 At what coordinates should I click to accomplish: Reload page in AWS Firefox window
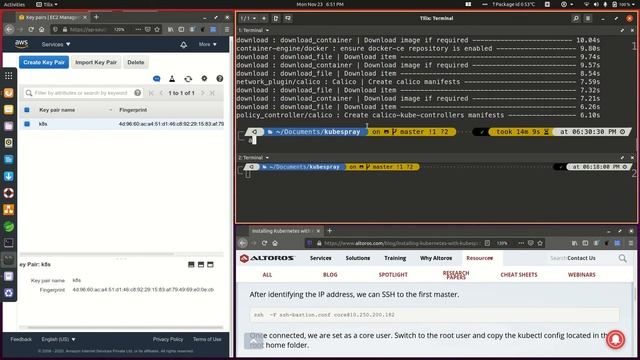pos(31,29)
